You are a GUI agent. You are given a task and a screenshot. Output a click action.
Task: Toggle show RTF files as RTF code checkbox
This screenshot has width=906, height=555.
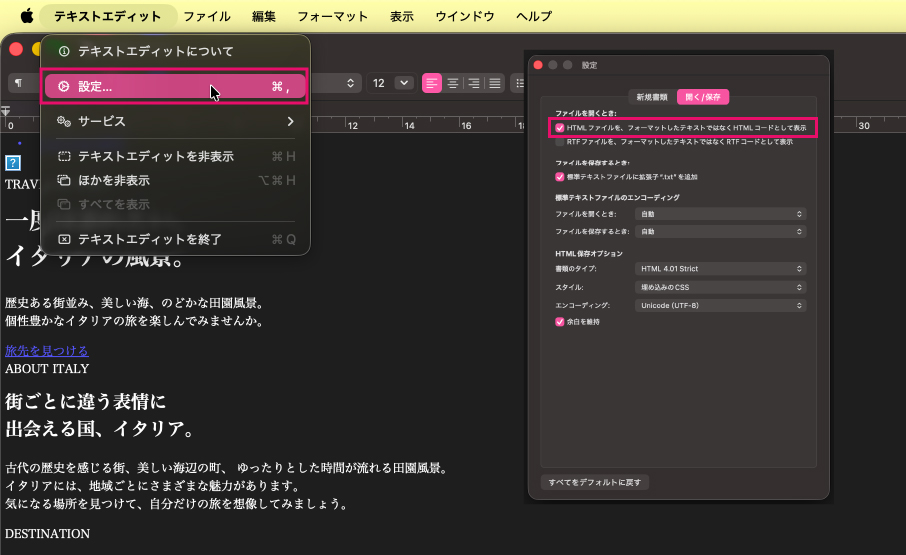pyautogui.click(x=559, y=141)
